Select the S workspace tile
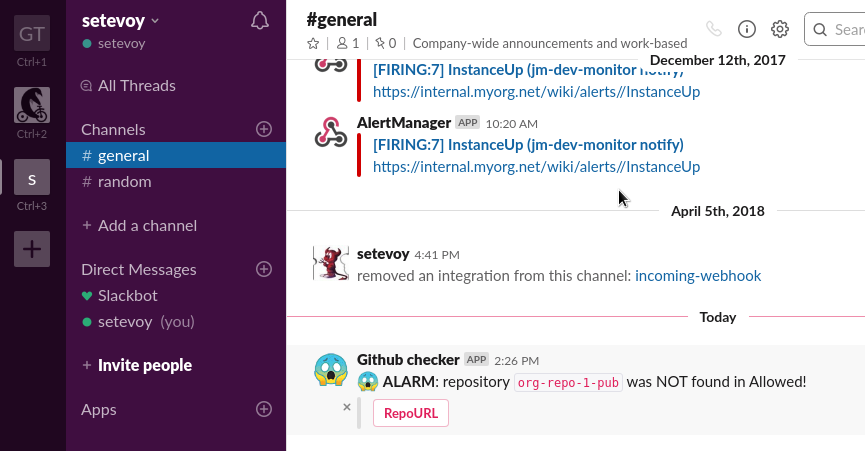The image size is (865, 451). pyautogui.click(x=32, y=177)
